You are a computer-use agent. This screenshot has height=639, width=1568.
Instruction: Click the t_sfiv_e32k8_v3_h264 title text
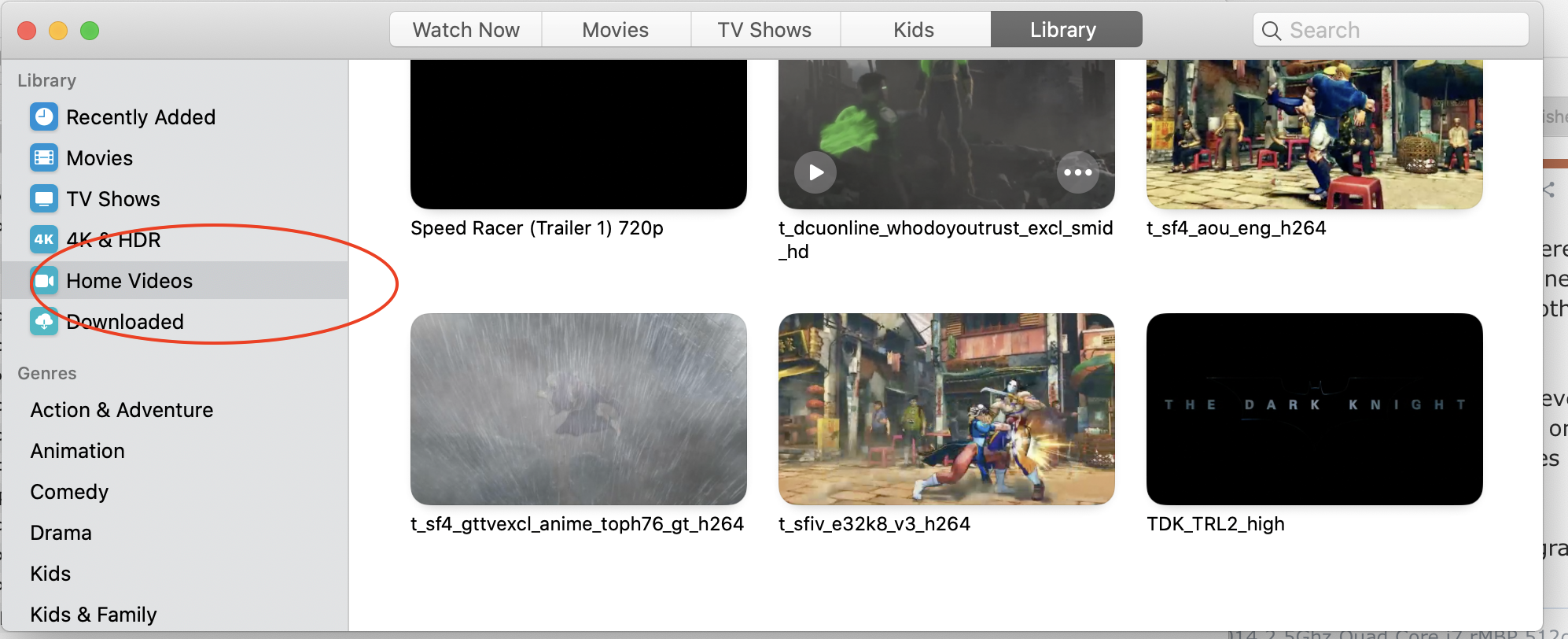[x=874, y=524]
